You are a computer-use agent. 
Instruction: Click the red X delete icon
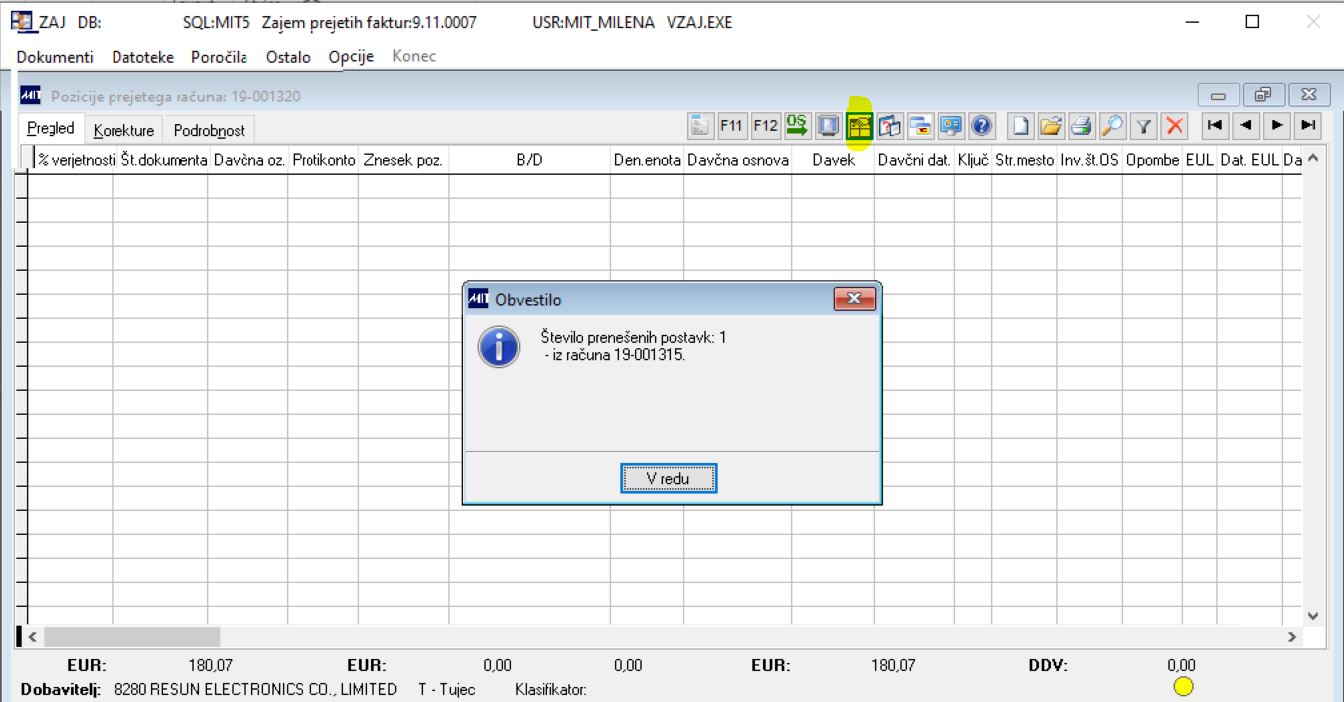coord(1175,126)
